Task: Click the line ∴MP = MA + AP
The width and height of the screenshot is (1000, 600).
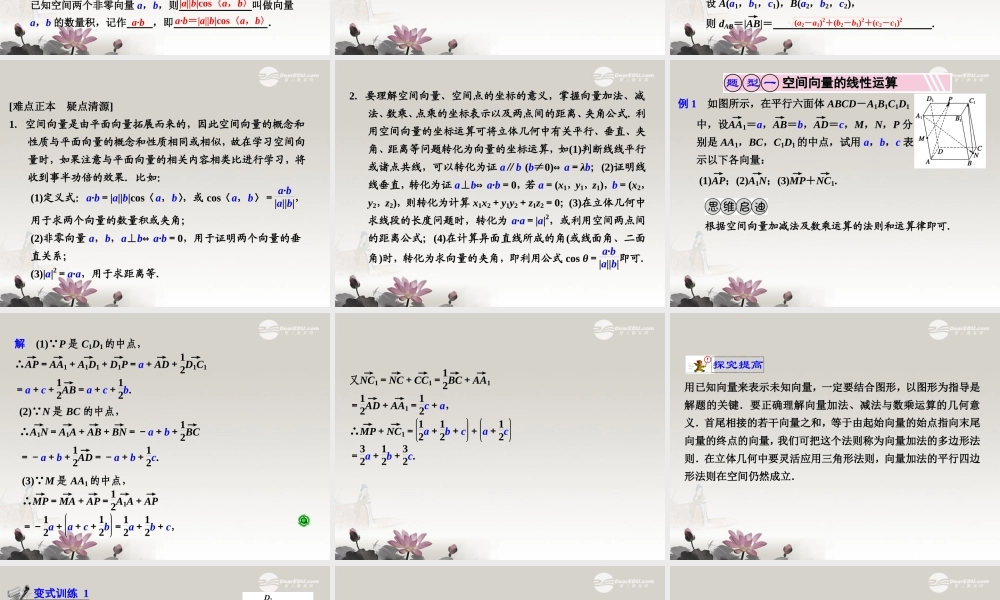Action: (x=90, y=499)
